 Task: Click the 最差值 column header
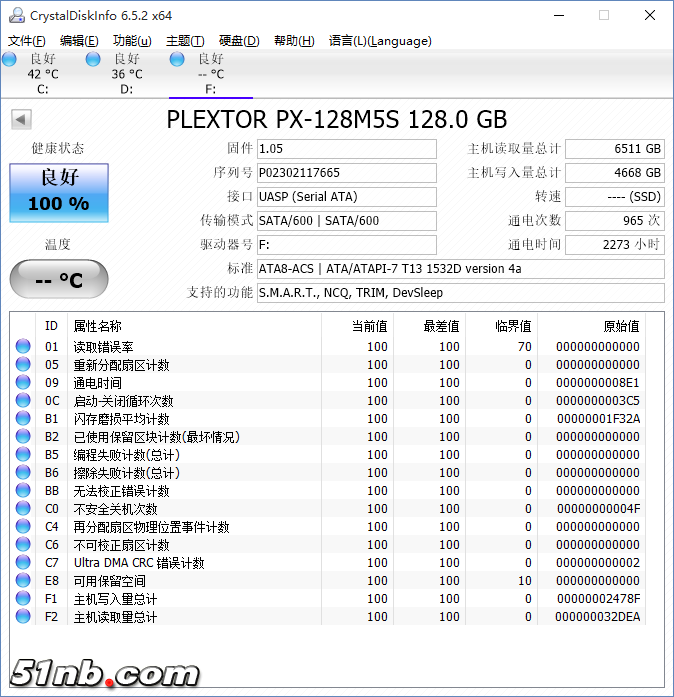(441, 326)
